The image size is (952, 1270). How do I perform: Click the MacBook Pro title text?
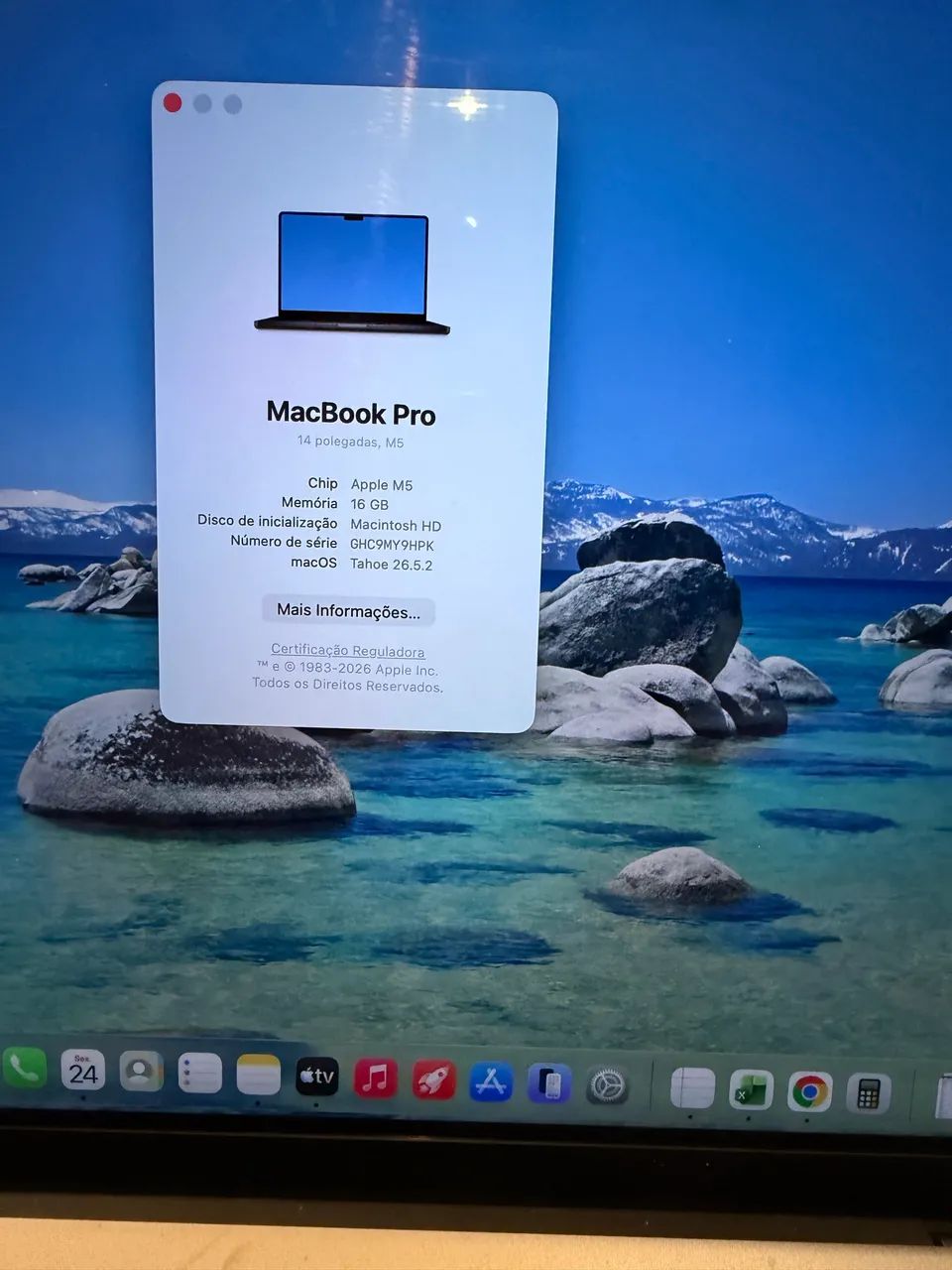pos(351,413)
